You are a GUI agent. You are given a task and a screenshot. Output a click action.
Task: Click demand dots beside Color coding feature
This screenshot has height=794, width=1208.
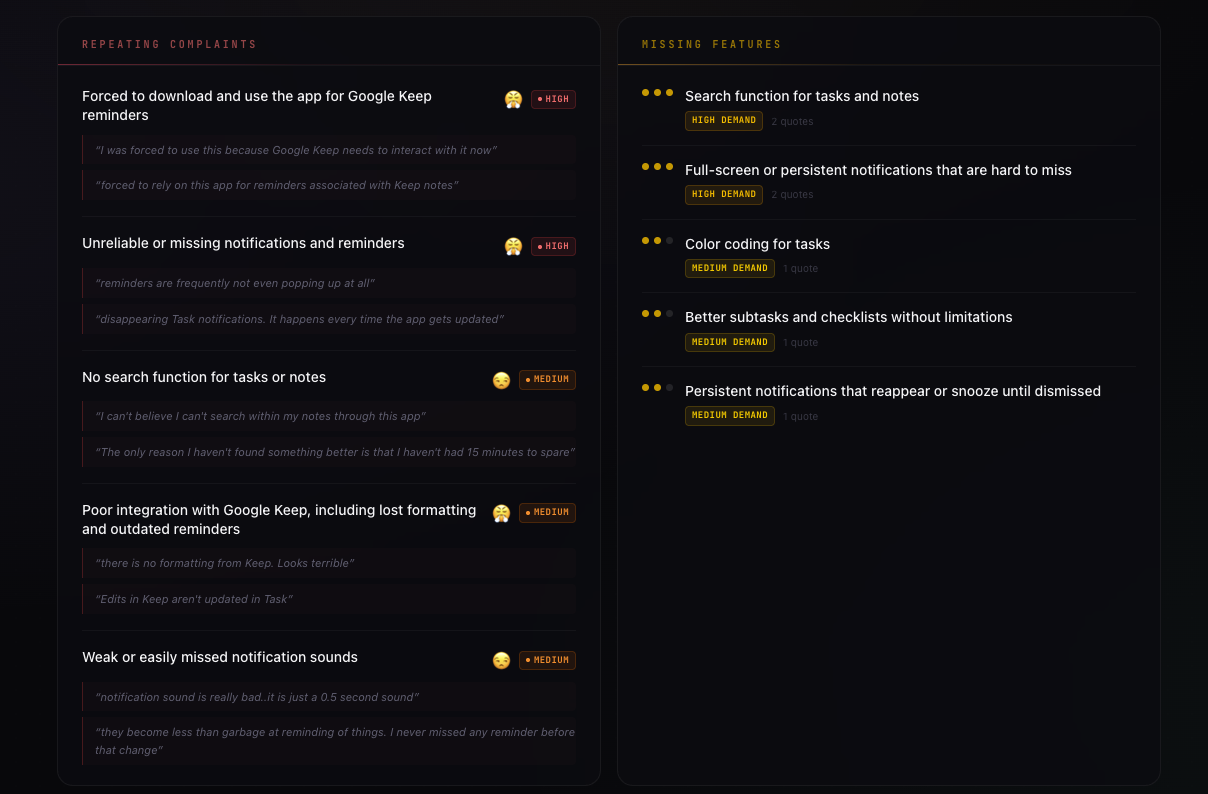coord(657,240)
